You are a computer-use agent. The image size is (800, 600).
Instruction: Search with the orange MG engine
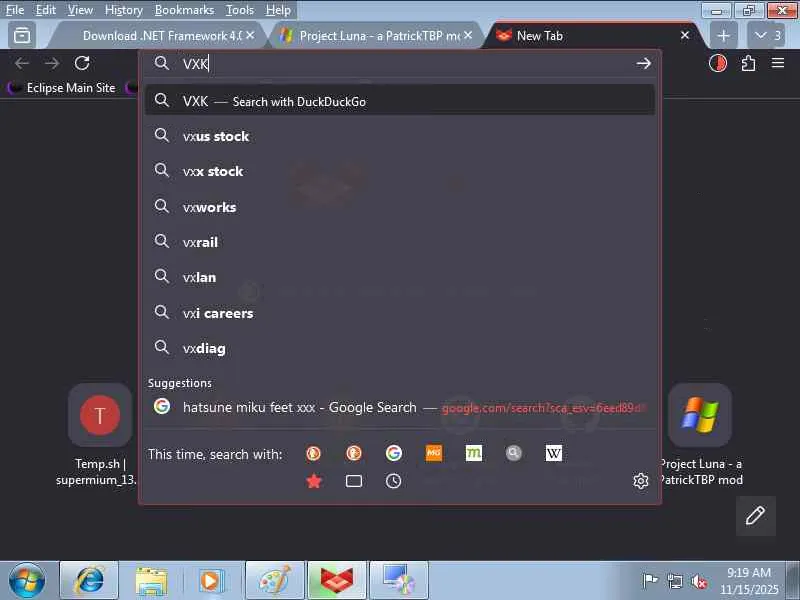click(x=434, y=453)
